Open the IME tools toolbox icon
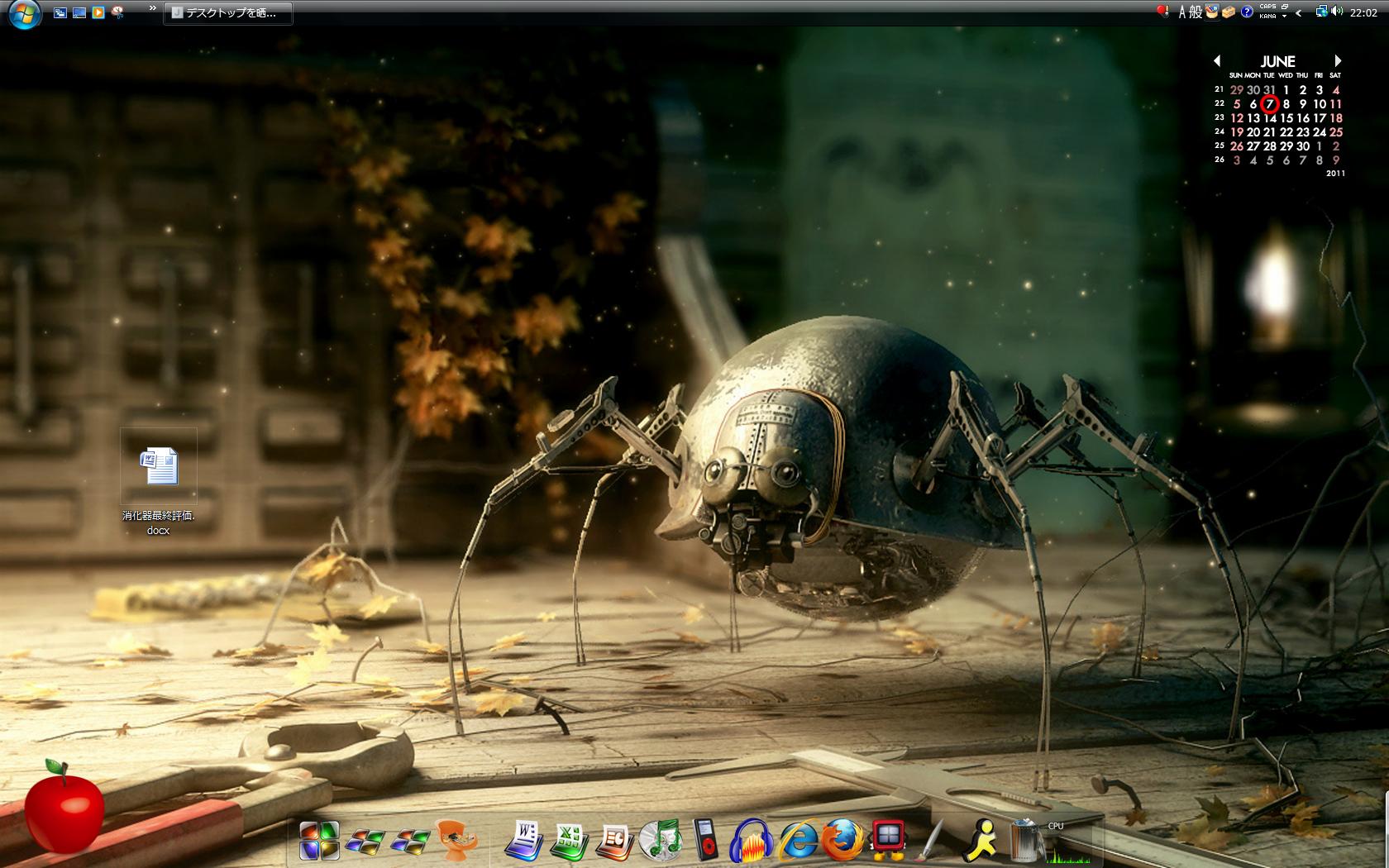This screenshot has height=868, width=1389. tap(1229, 12)
